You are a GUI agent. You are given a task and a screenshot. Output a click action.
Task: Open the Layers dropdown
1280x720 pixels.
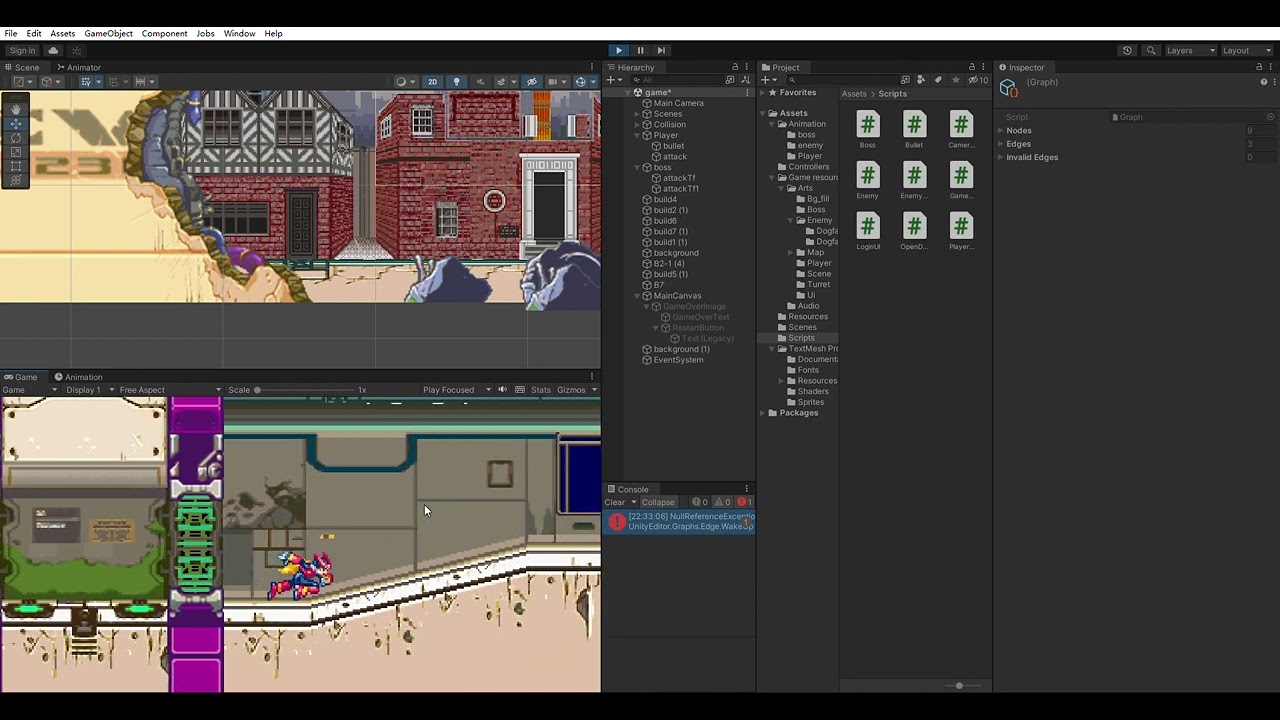point(1190,50)
